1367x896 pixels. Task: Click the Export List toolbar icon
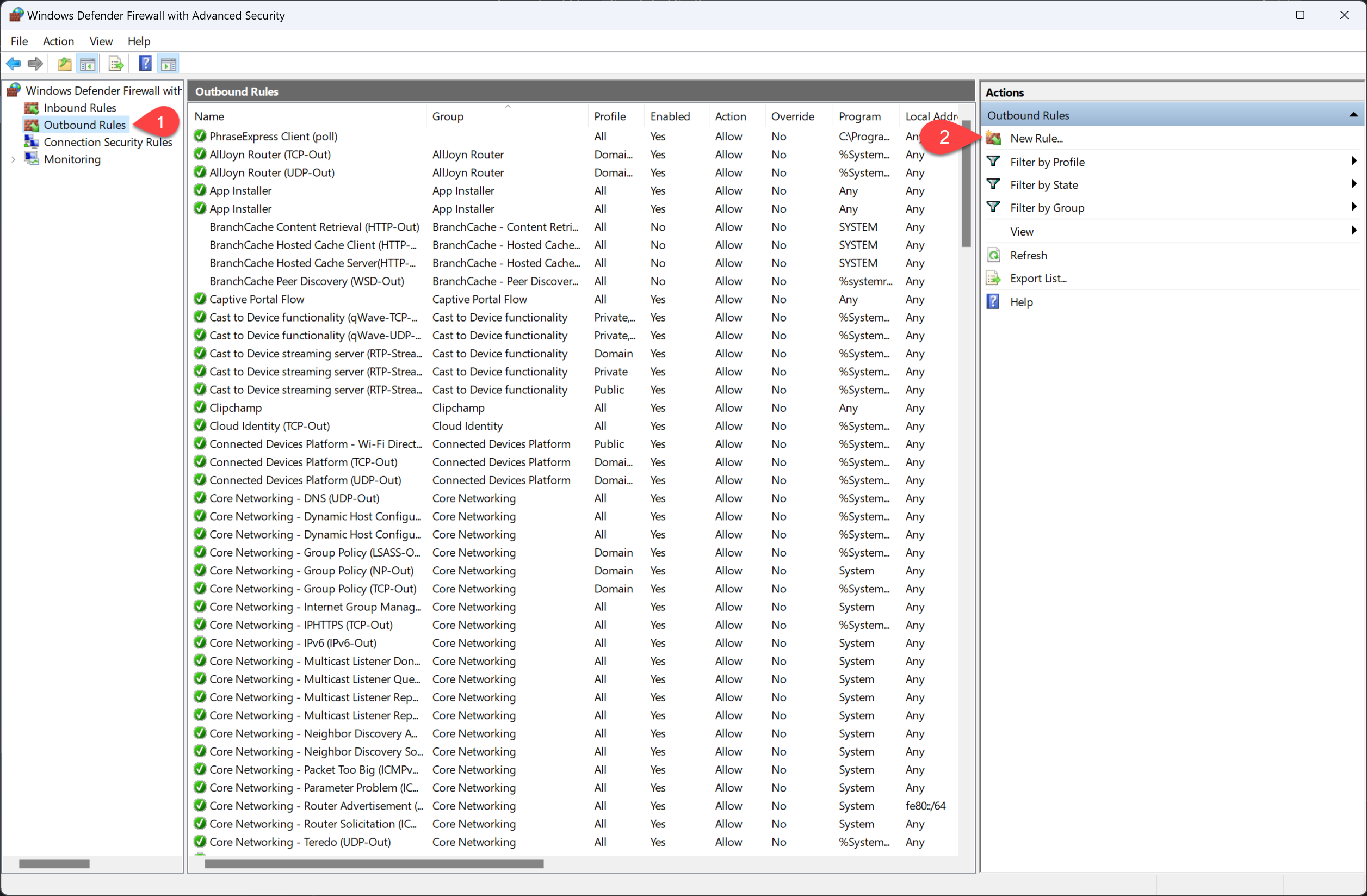(116, 64)
